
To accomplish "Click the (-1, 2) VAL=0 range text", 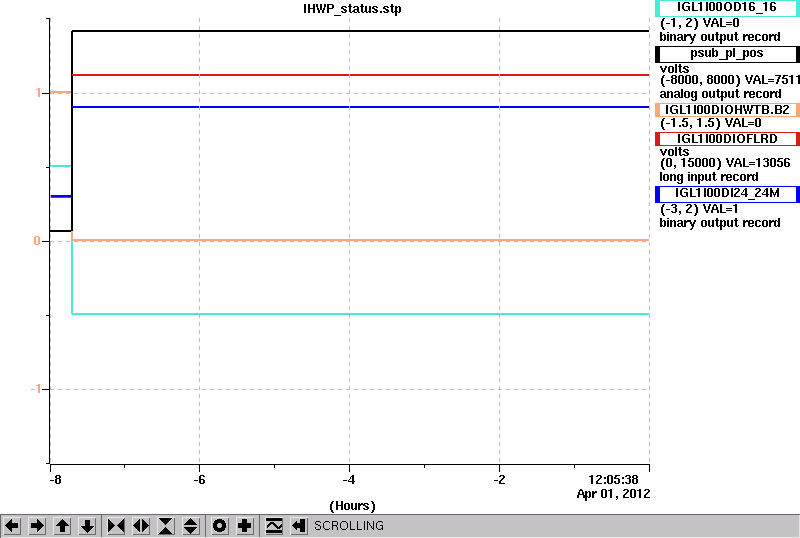I will 699,23.
